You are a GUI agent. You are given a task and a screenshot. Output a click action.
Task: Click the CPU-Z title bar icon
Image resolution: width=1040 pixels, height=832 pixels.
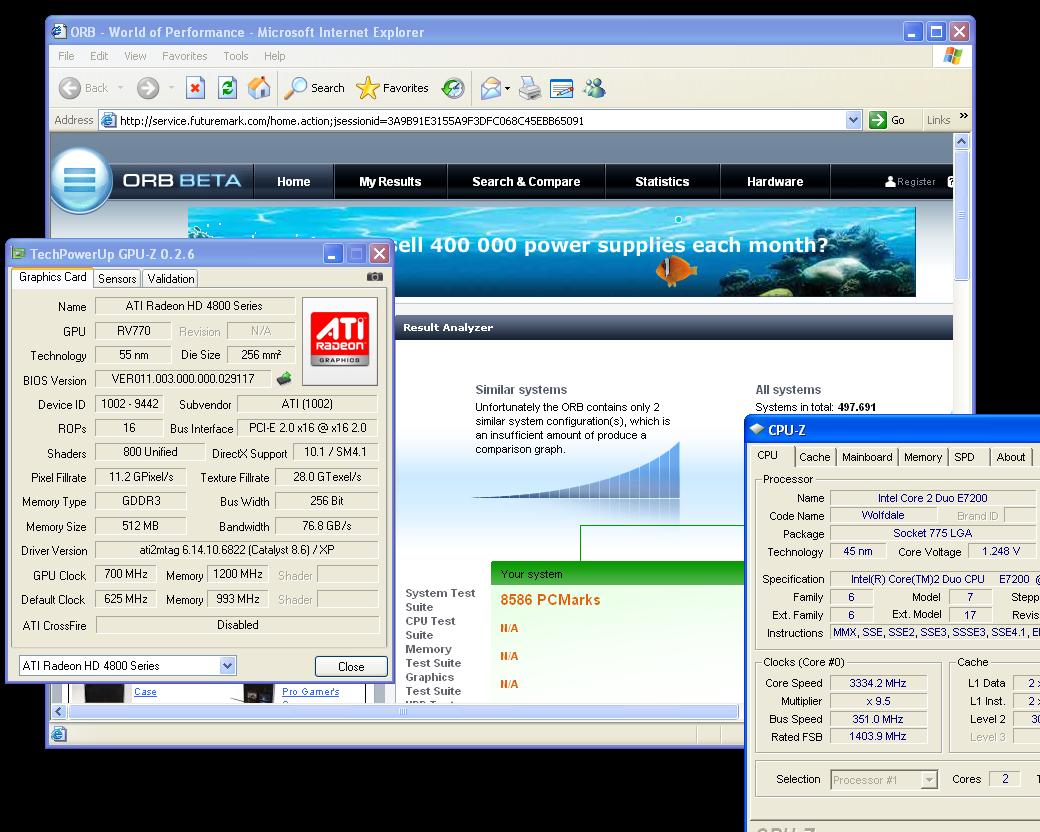click(x=756, y=429)
